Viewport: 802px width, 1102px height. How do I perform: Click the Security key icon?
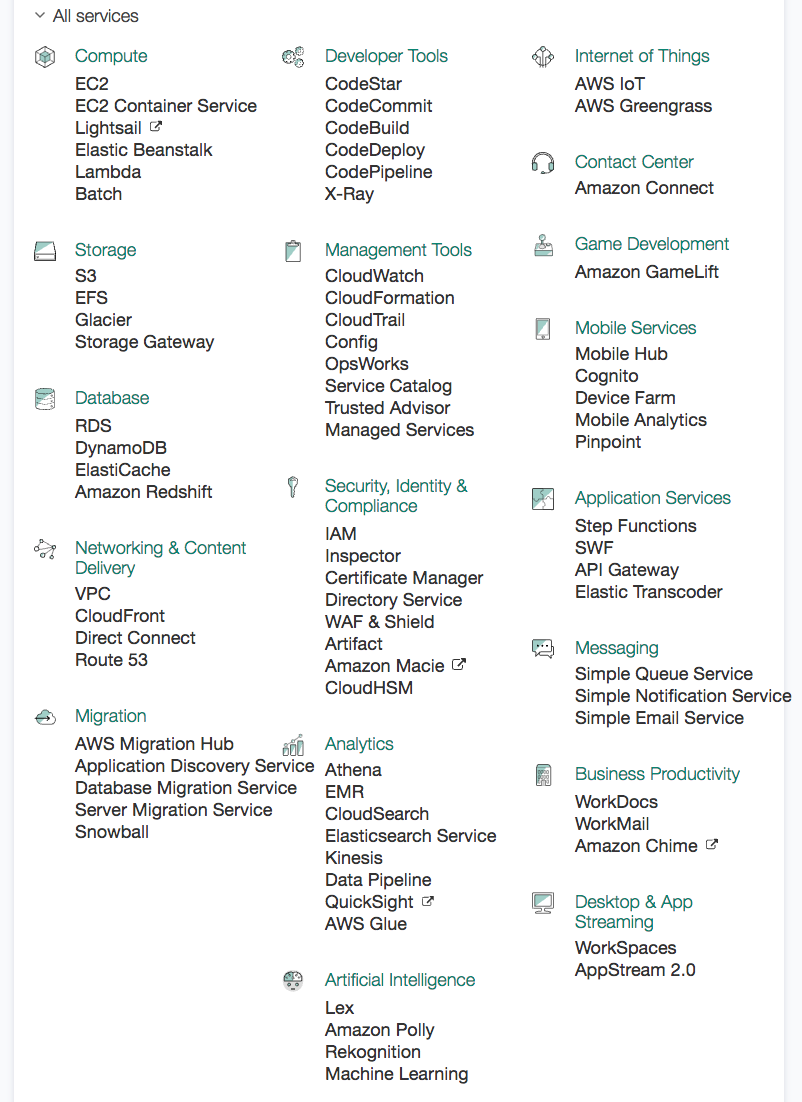(293, 487)
